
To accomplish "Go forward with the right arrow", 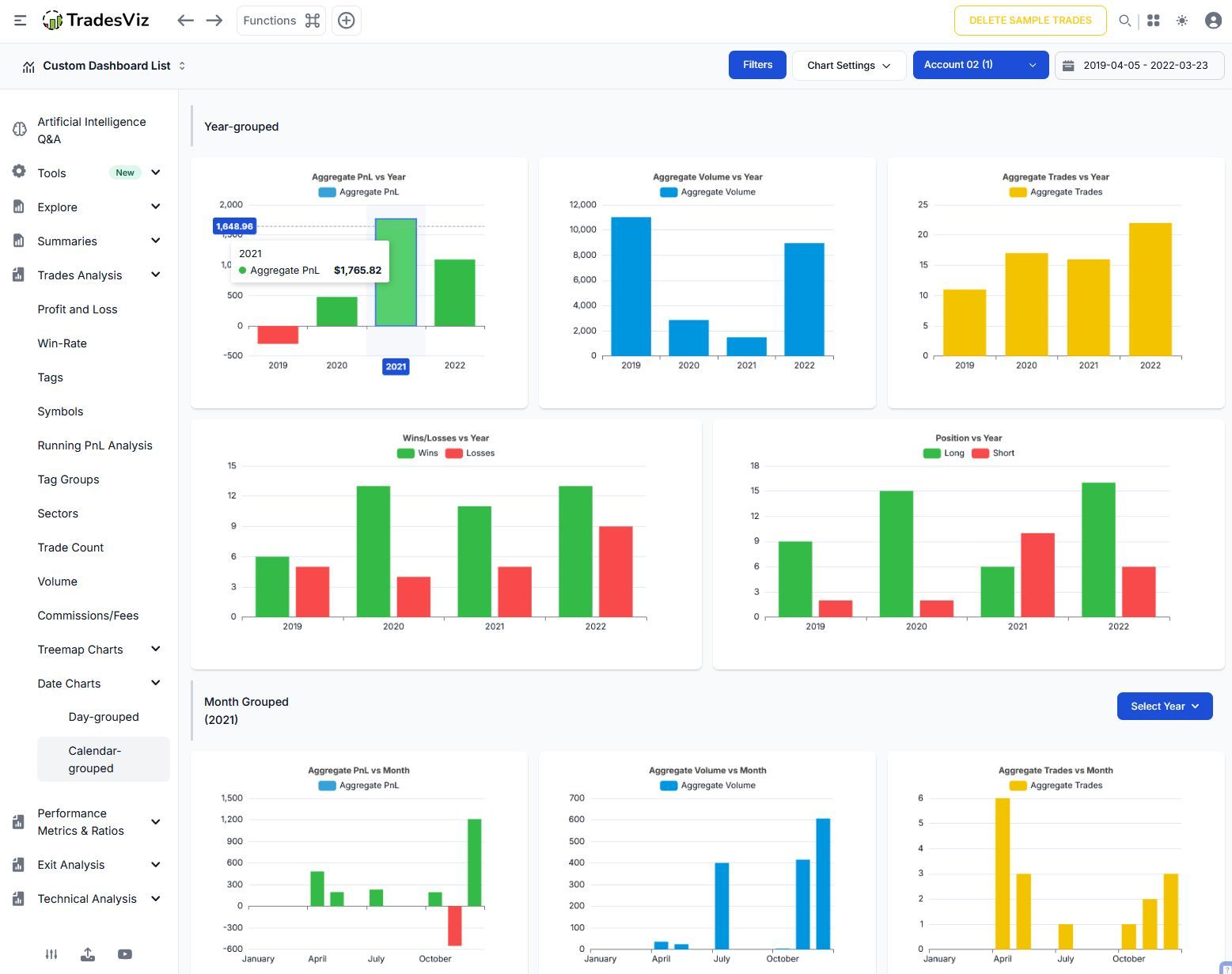I will 214,21.
